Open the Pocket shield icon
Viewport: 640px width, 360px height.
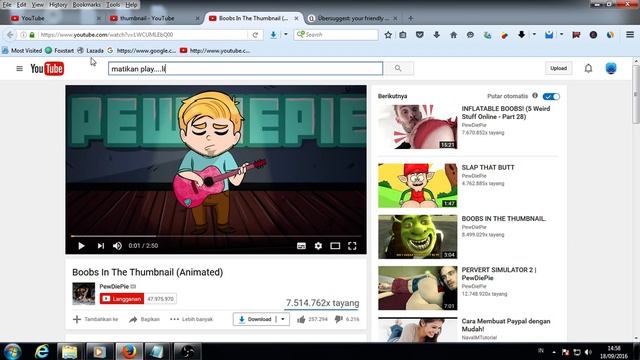(x=420, y=35)
